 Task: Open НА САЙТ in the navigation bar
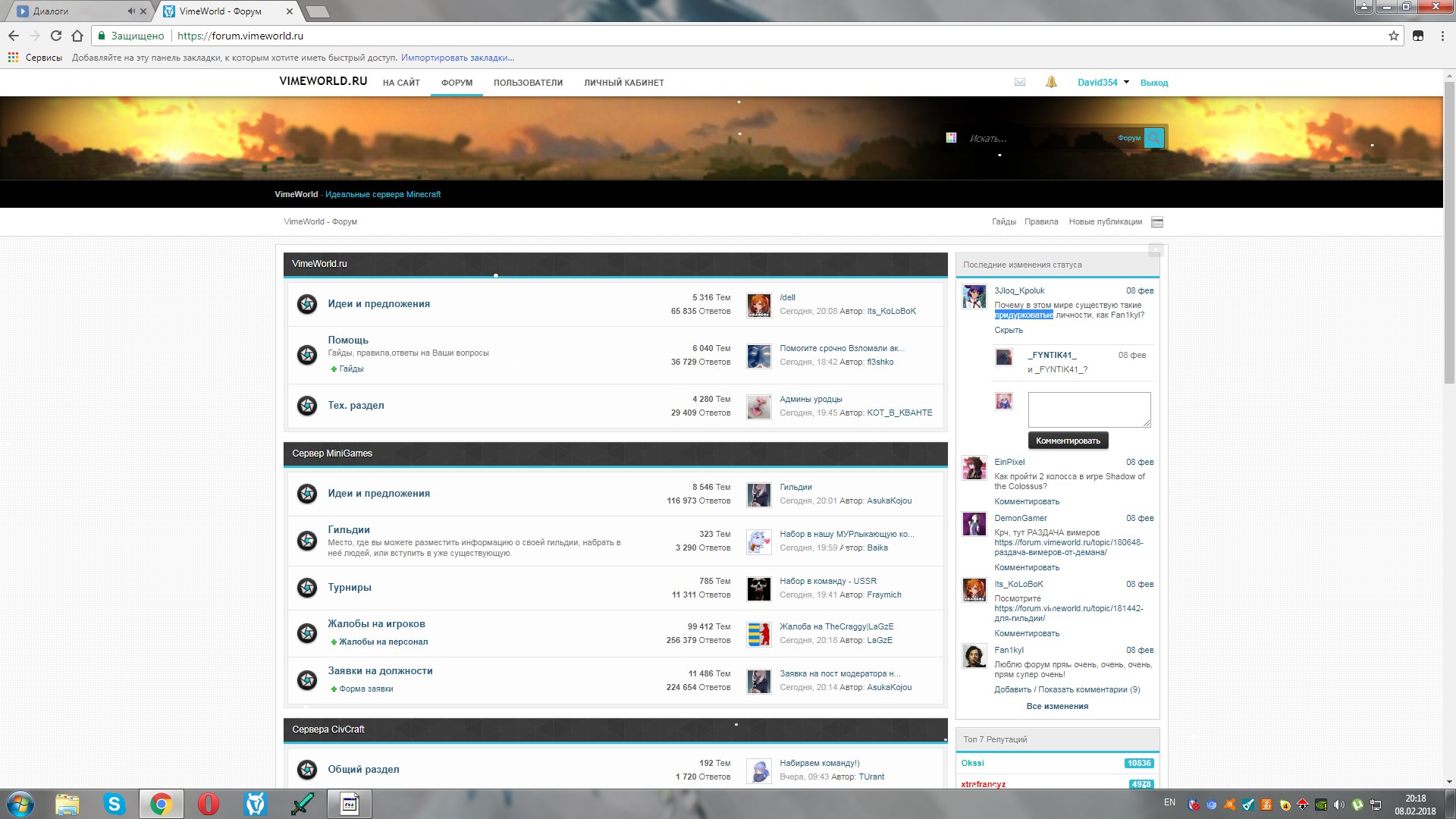point(401,83)
